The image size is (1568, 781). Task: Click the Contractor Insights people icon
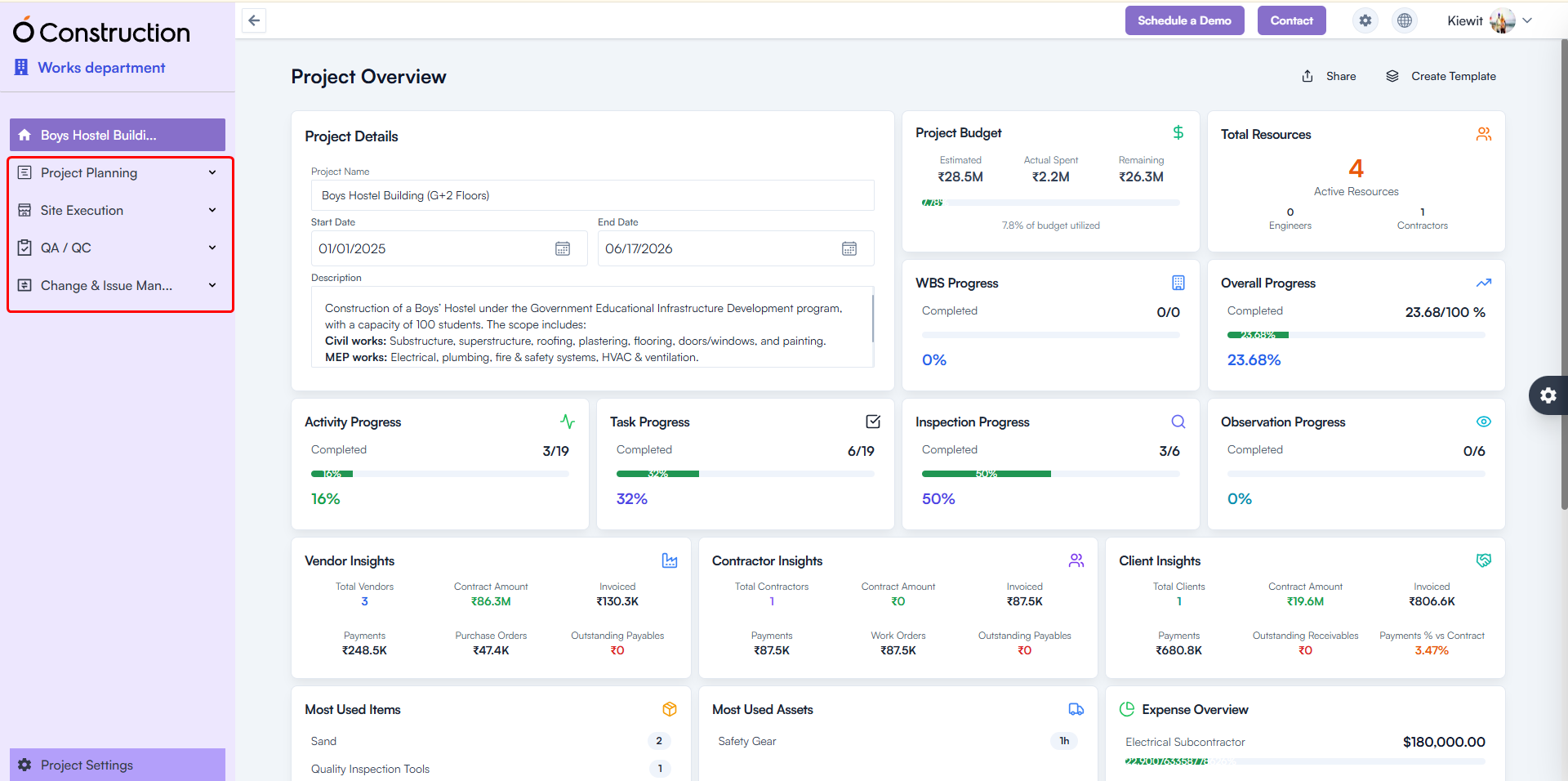coord(1076,560)
